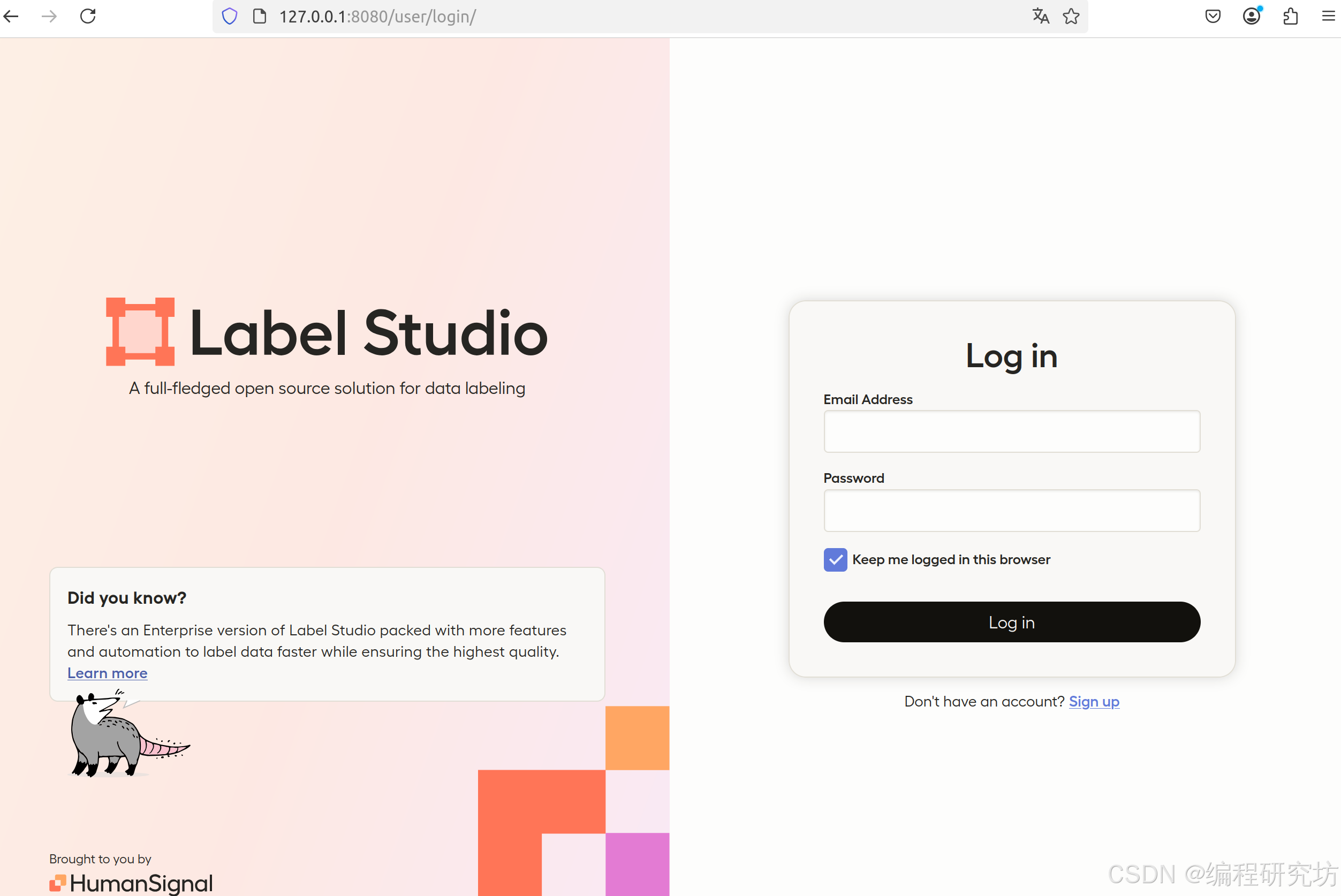The height and width of the screenshot is (896, 1341).
Task: Open the tracking protection shield icon
Action: pyautogui.click(x=230, y=16)
